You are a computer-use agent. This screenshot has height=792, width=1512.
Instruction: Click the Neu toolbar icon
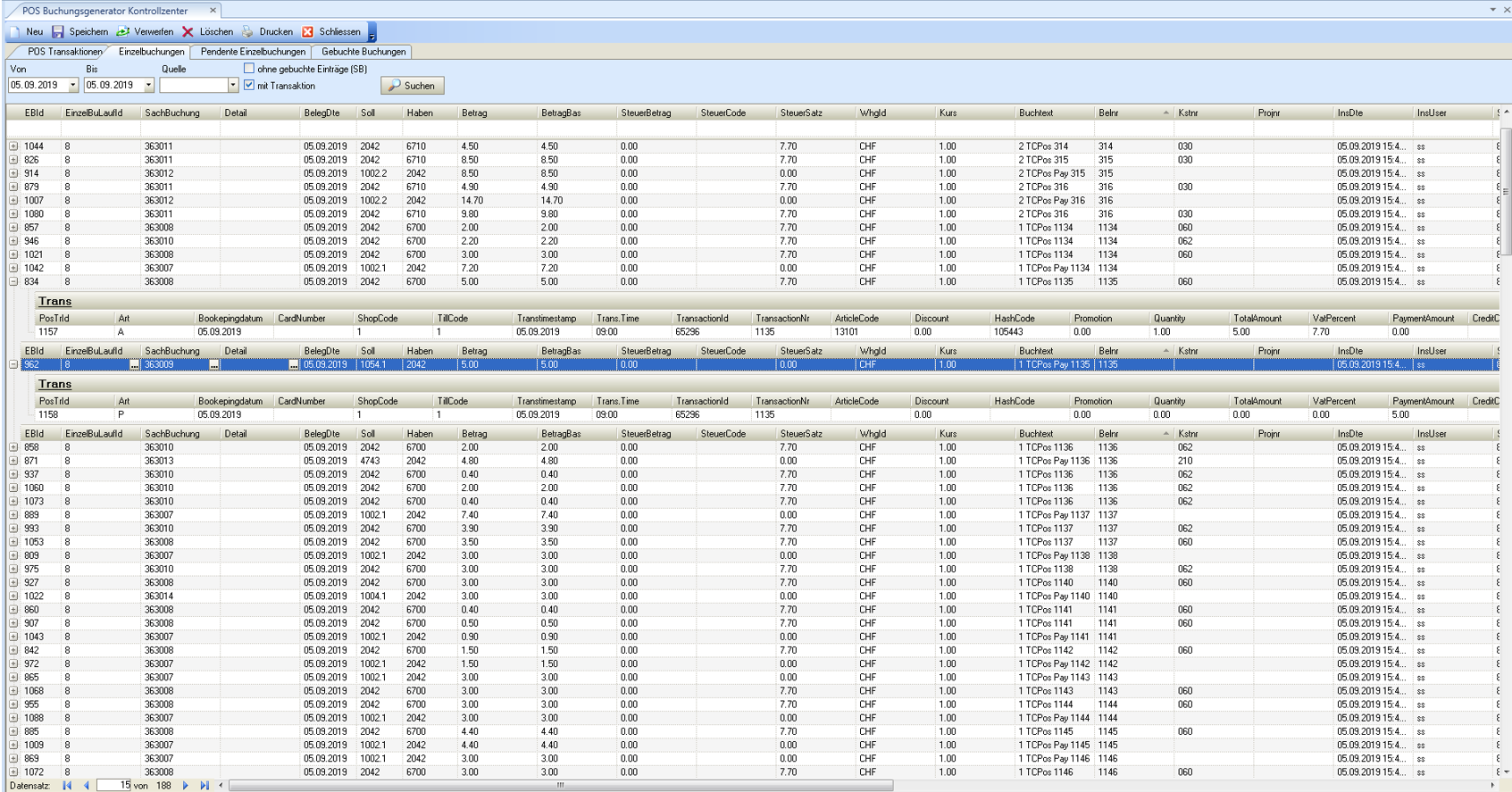point(16,31)
